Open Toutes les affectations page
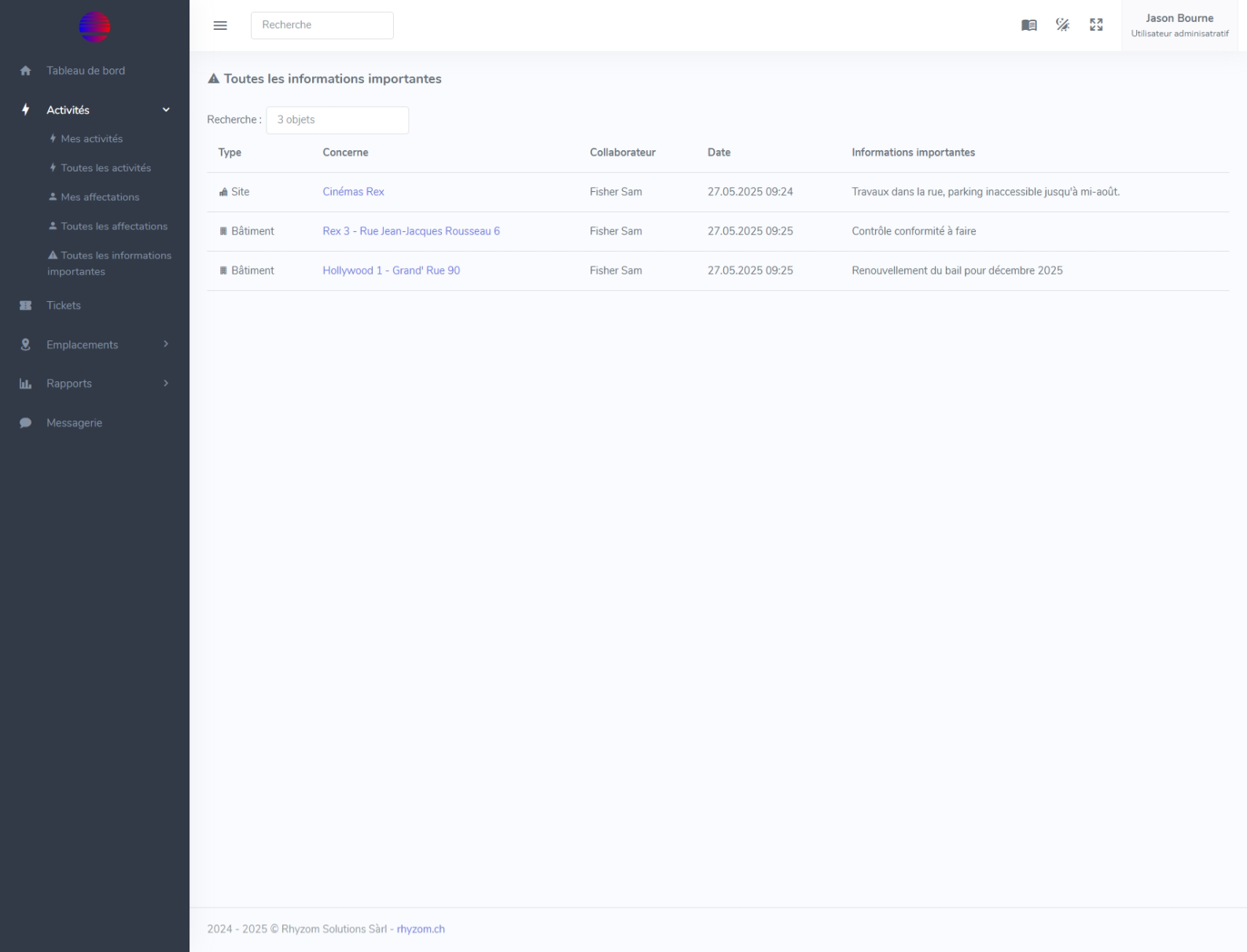 pyautogui.click(x=113, y=226)
